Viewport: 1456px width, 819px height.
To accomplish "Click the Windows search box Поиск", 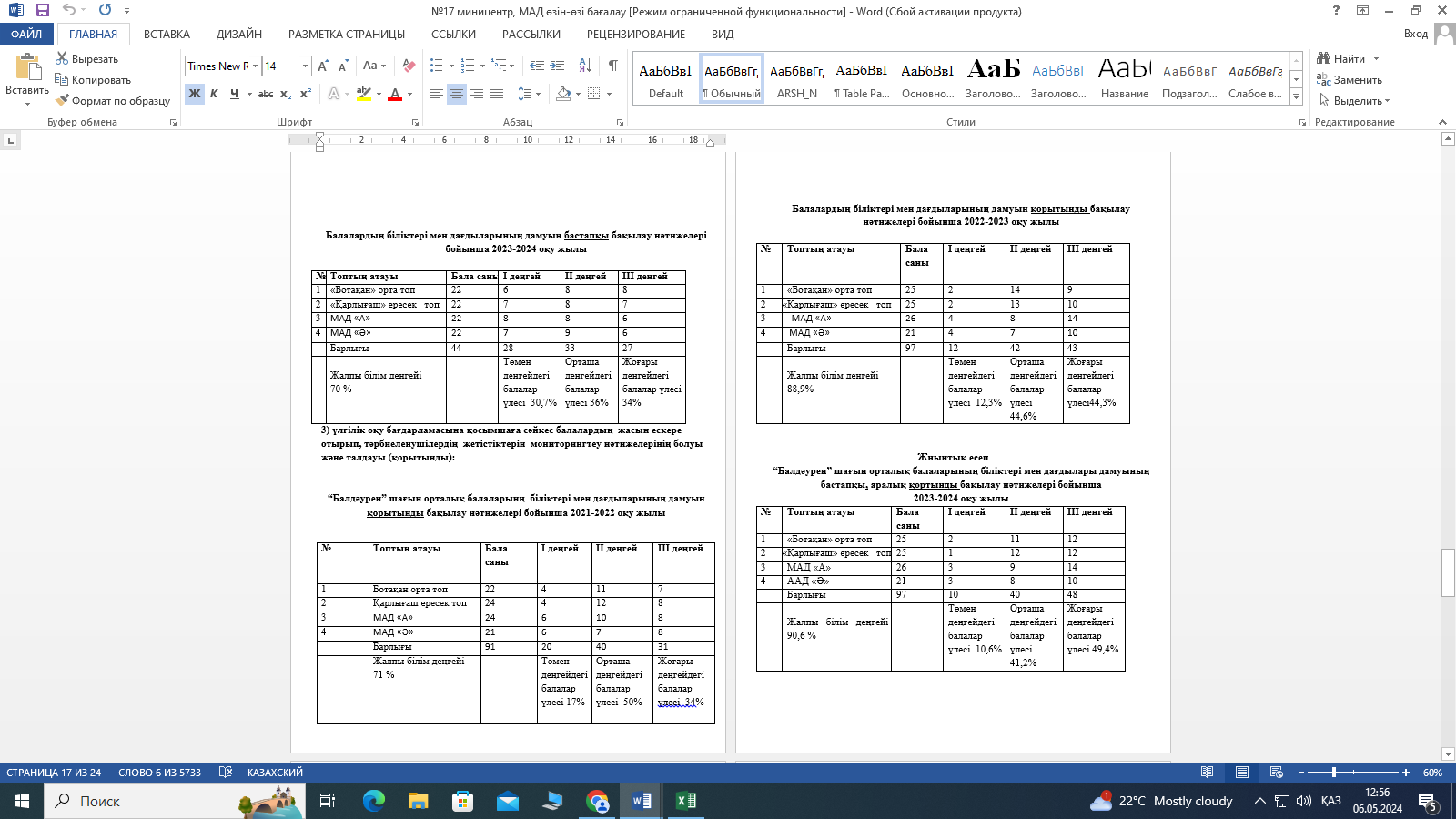I will [x=173, y=801].
